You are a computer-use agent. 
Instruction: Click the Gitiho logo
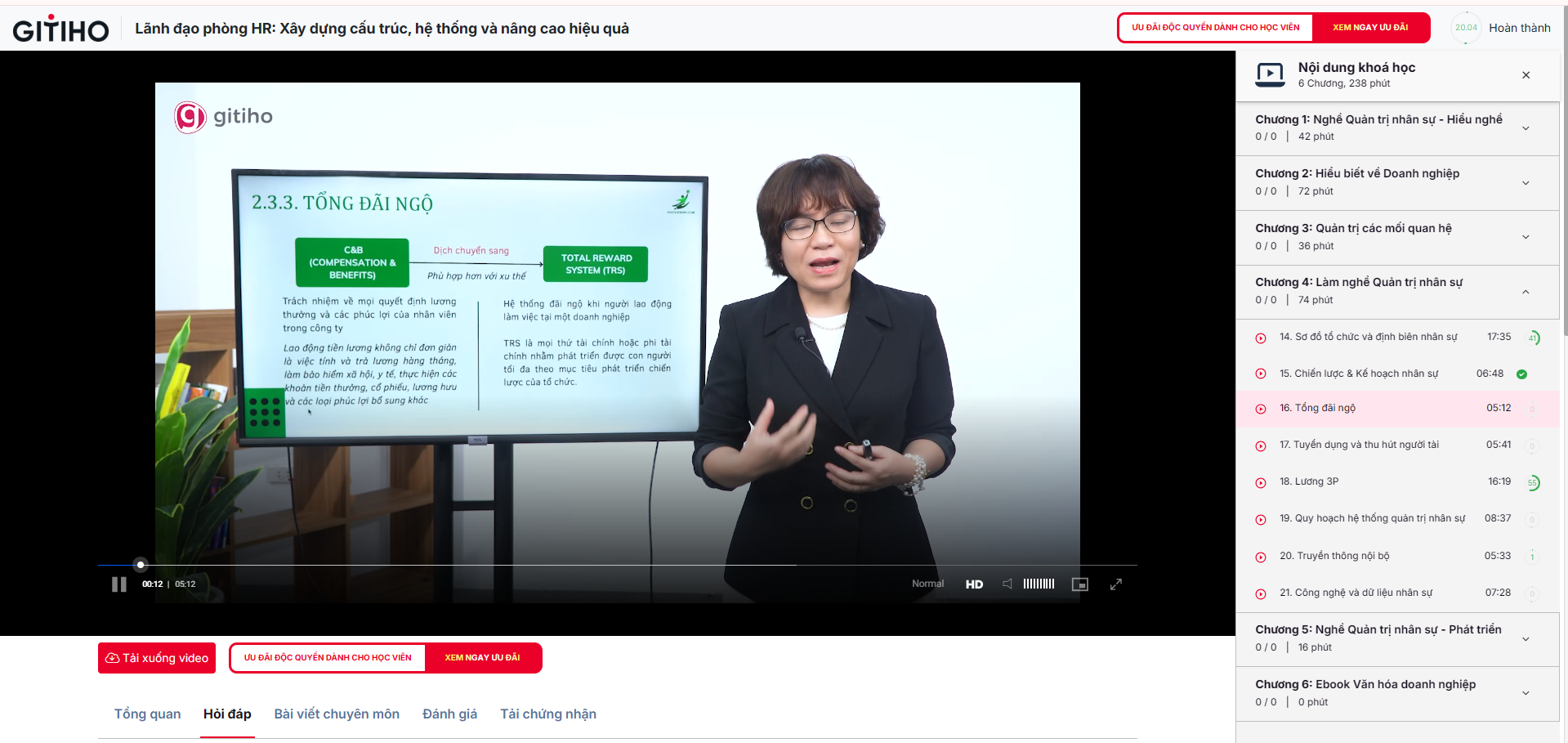[60, 29]
